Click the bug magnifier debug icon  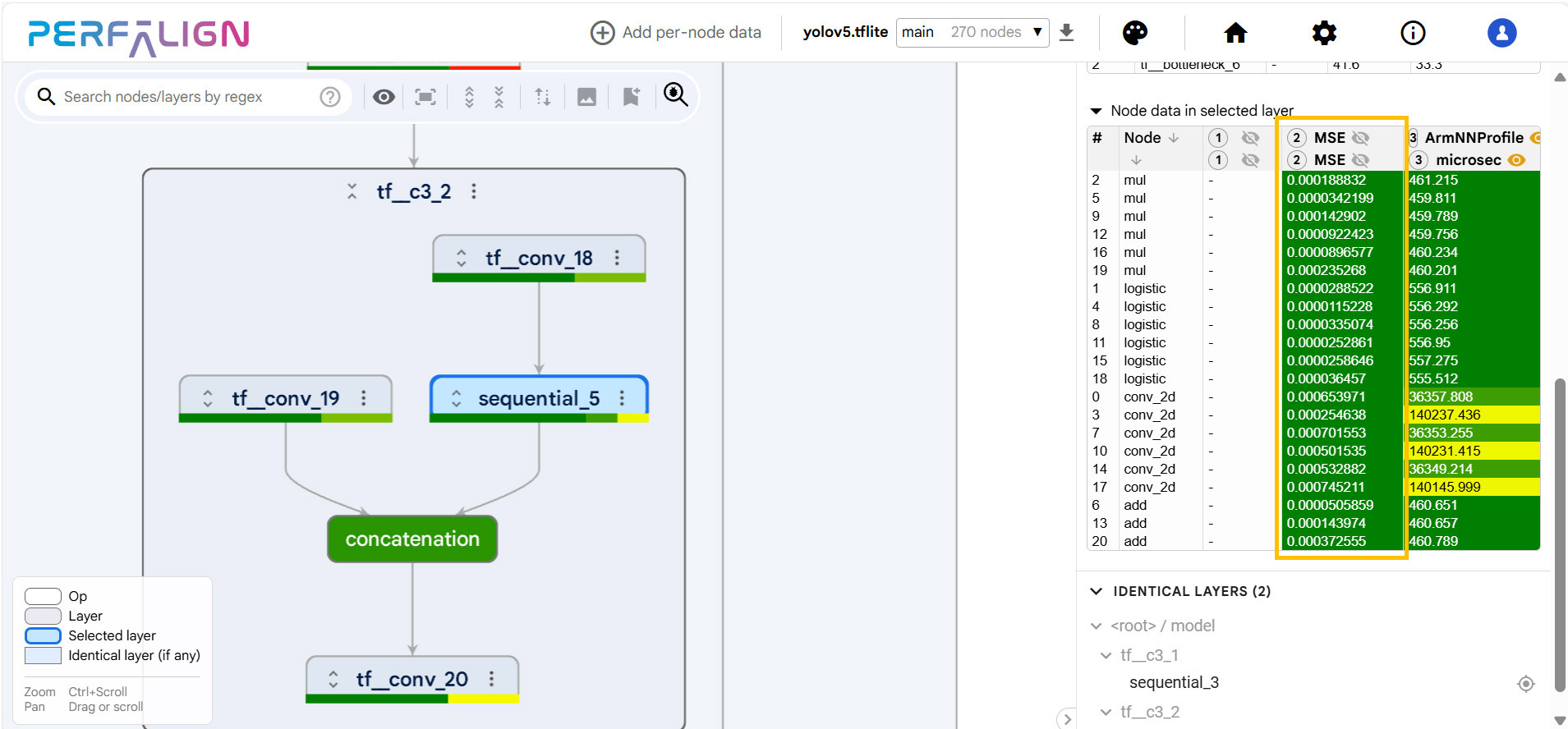675,95
